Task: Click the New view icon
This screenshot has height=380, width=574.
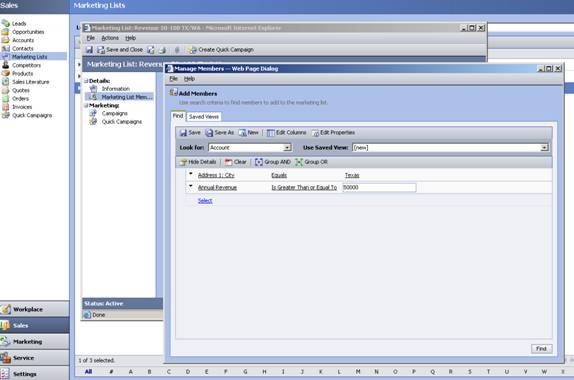Action: click(x=242, y=133)
